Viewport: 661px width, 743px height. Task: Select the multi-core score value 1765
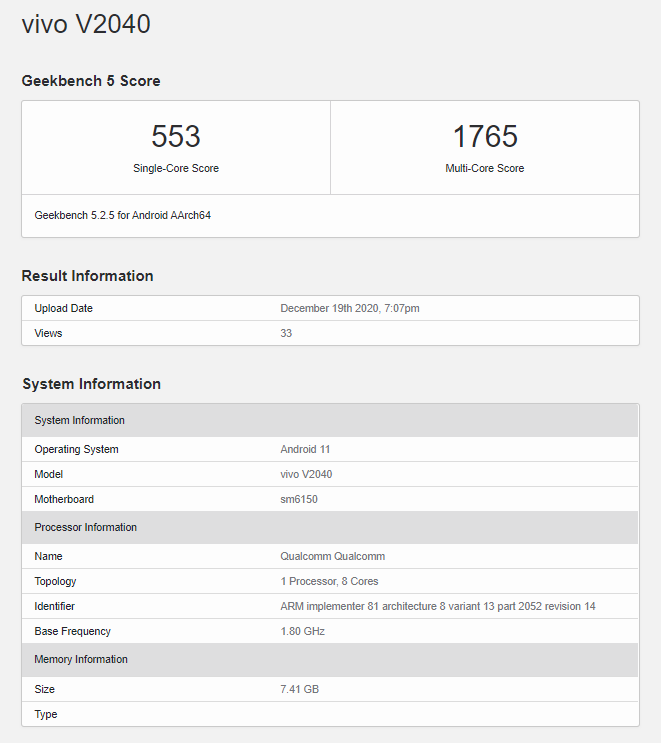tap(485, 136)
